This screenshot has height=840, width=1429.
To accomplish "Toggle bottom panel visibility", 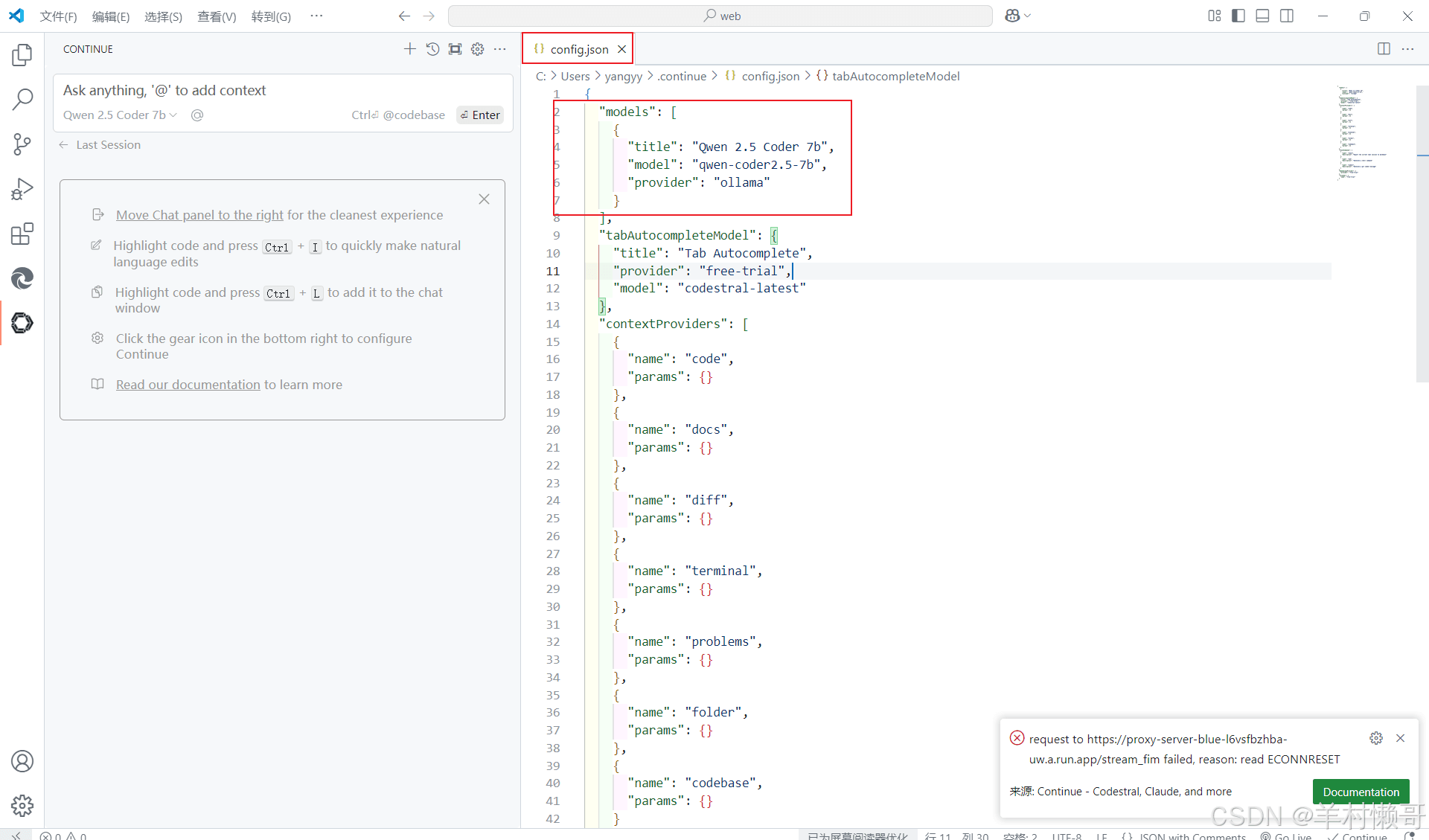I will (x=1262, y=16).
